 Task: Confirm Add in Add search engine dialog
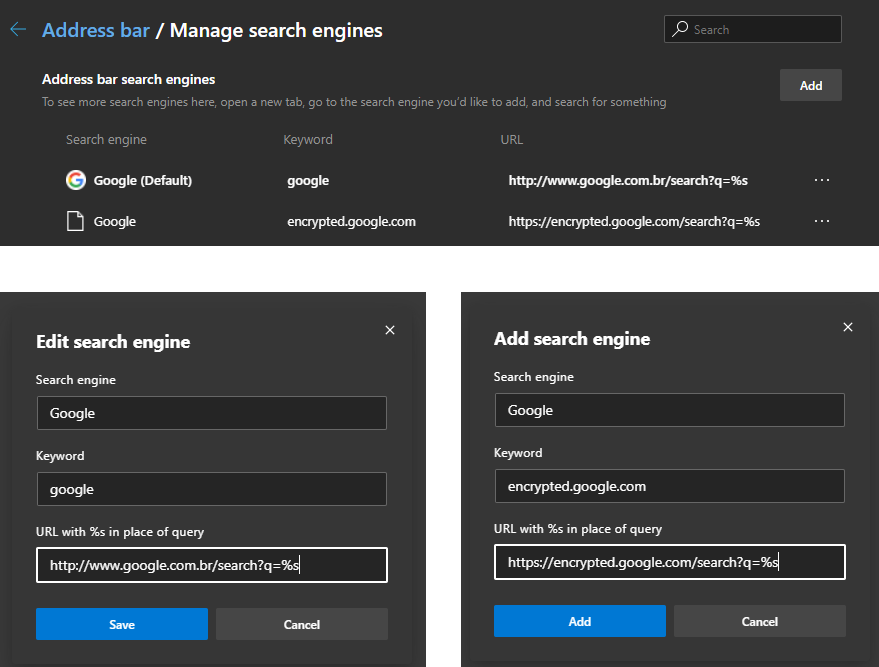click(580, 621)
